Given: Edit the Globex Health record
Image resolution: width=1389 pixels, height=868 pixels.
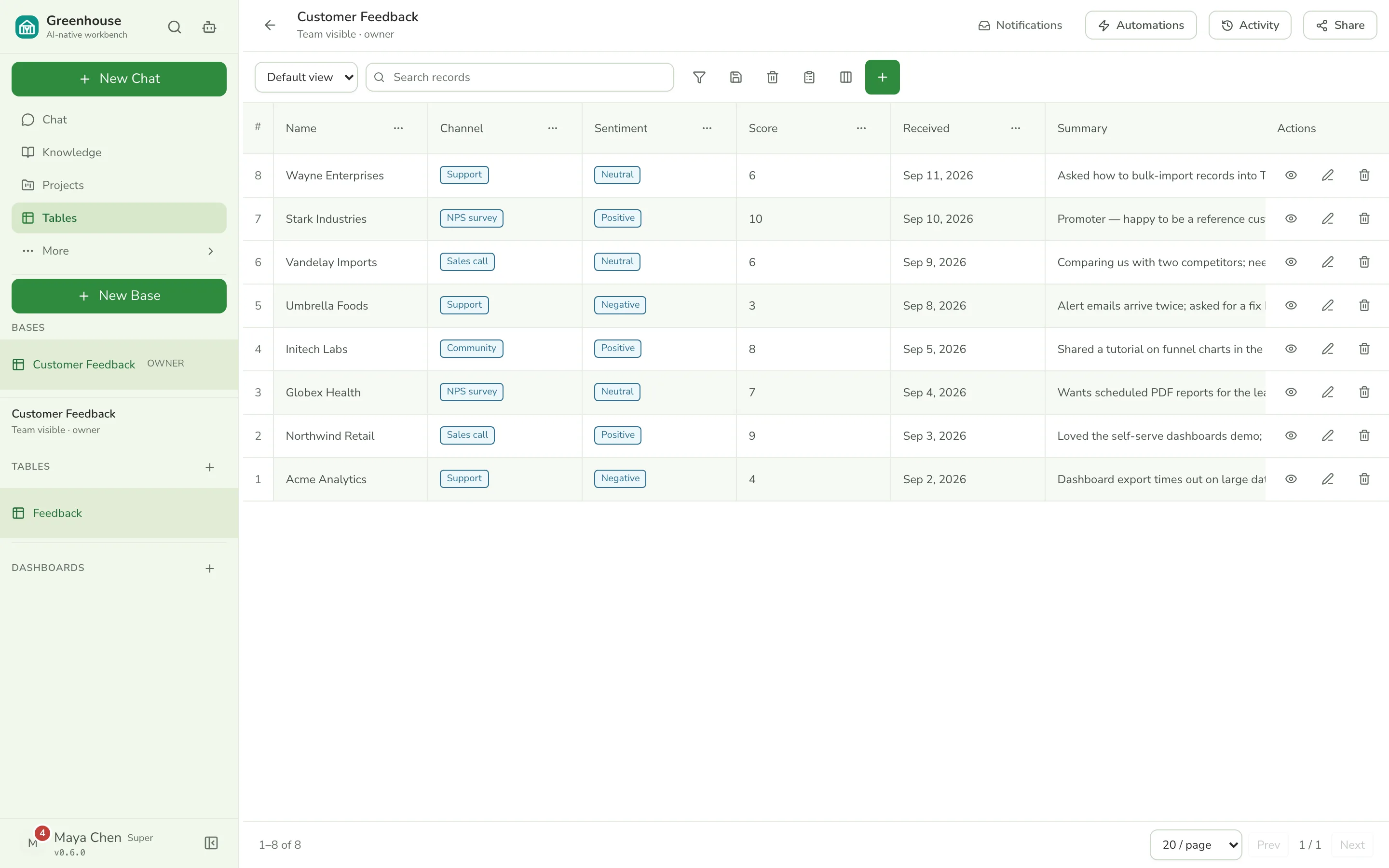Looking at the screenshot, I should tap(1328, 392).
